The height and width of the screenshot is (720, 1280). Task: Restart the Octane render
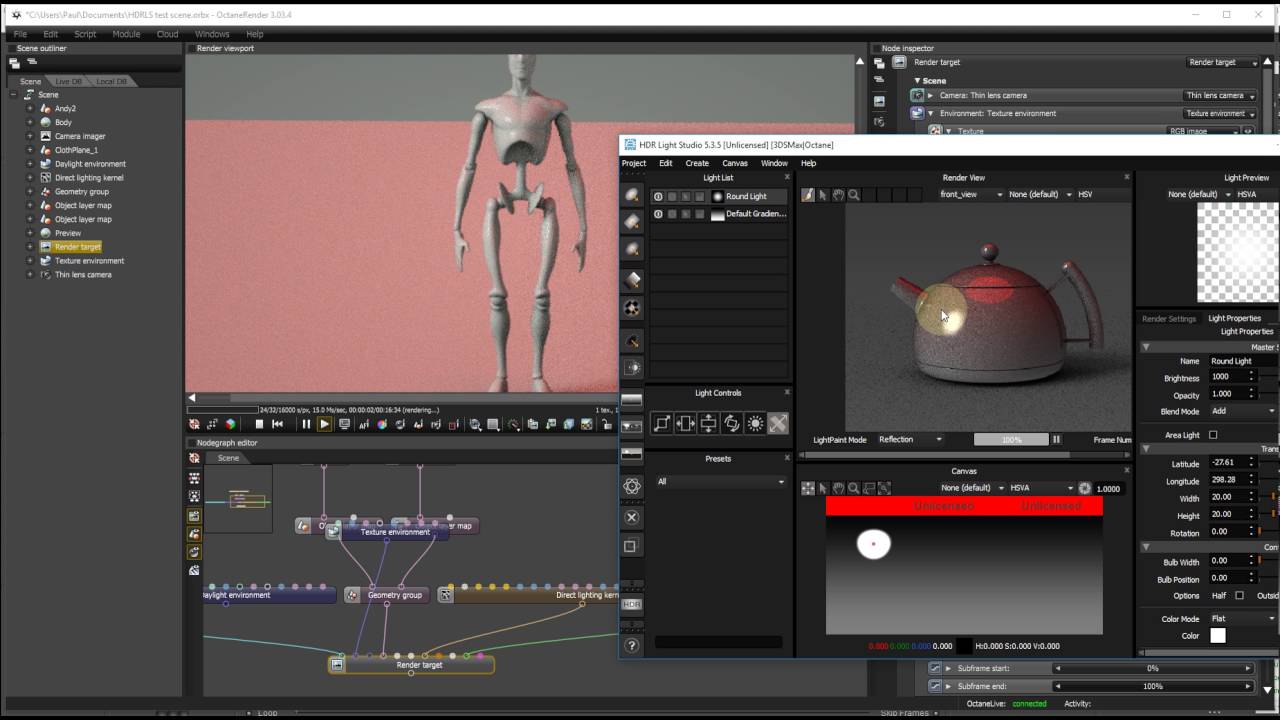[x=278, y=424]
